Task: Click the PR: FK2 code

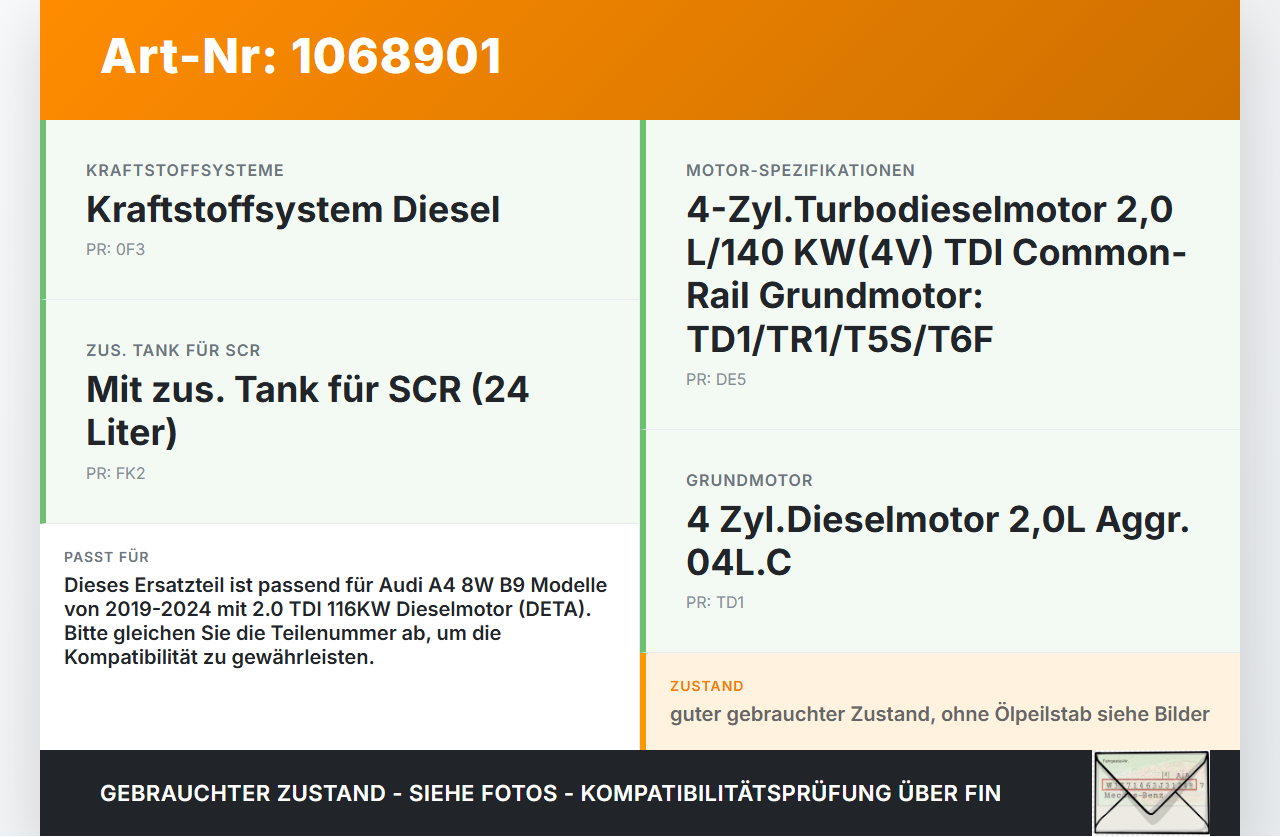Action: coord(116,473)
